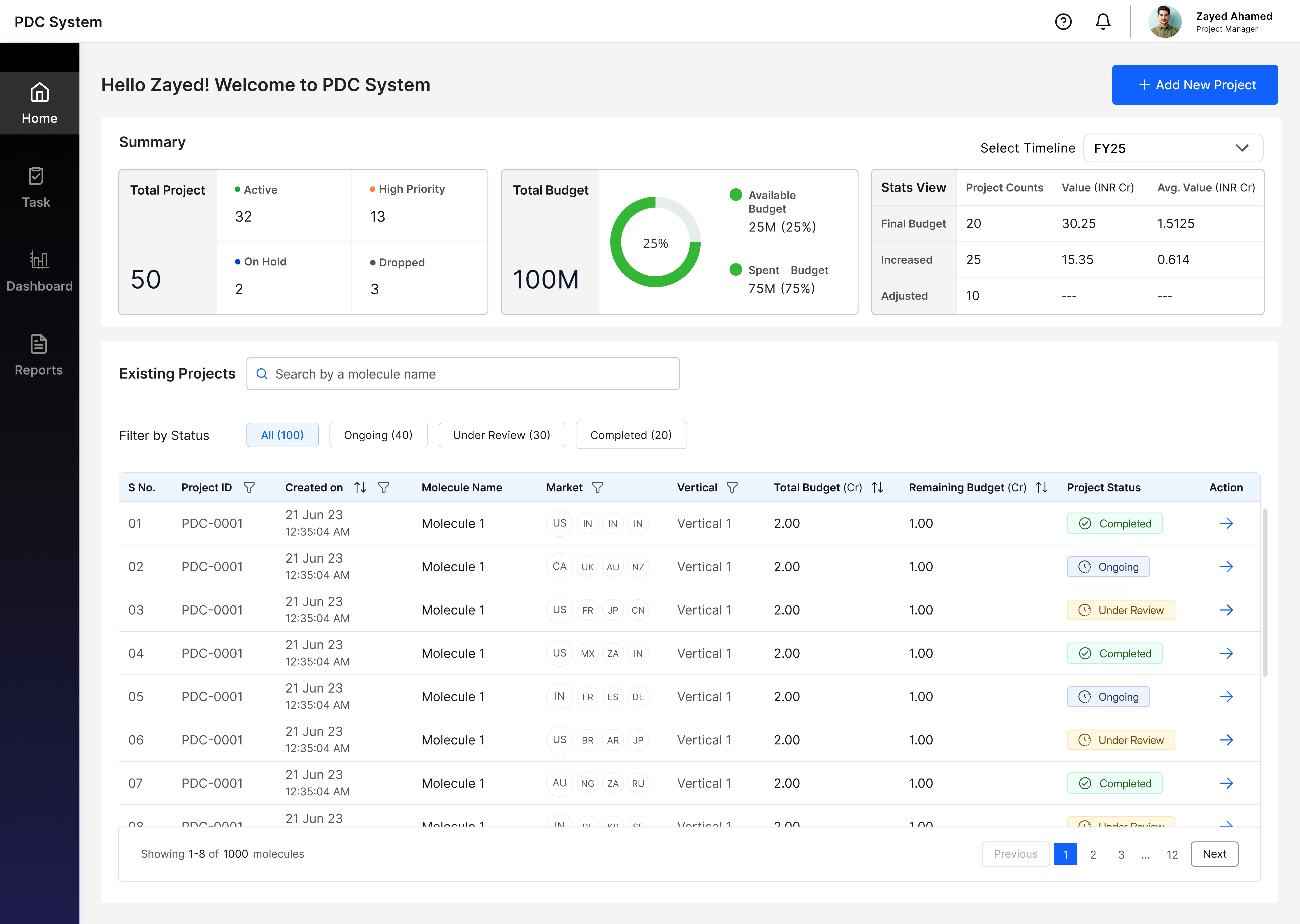Screen dimensions: 1300x924
Task: Open notifications bell icon
Action: coord(1103,22)
